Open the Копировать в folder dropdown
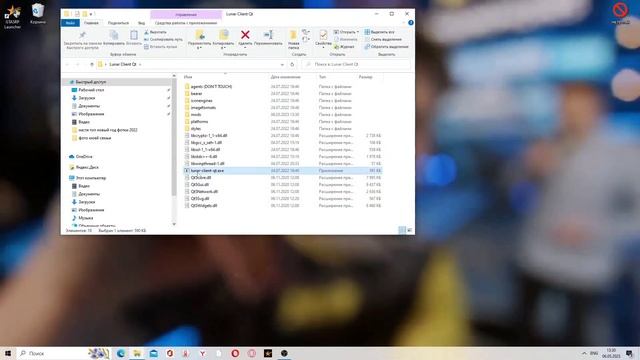The width and height of the screenshot is (640, 360). [223, 48]
